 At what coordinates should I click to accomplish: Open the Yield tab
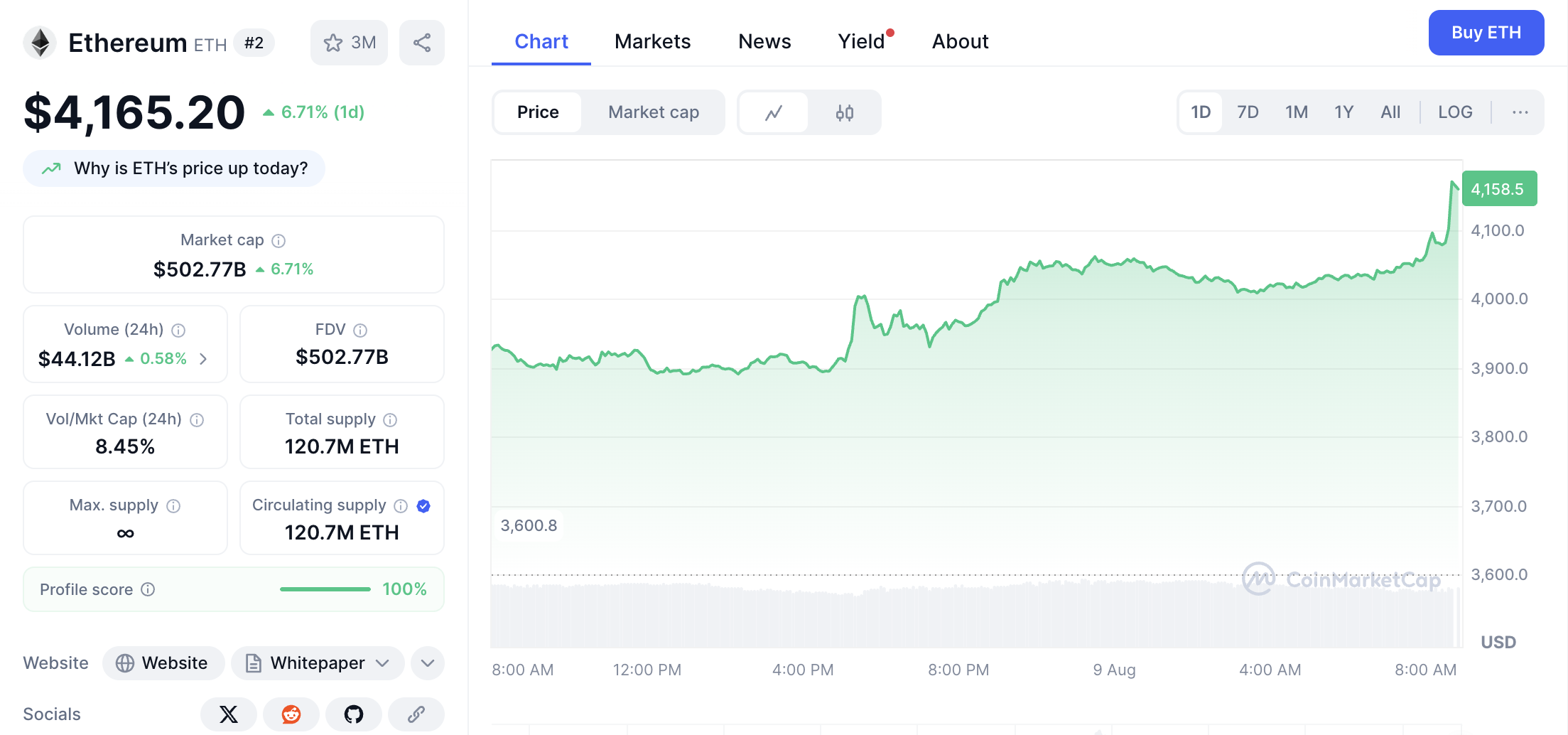862,41
